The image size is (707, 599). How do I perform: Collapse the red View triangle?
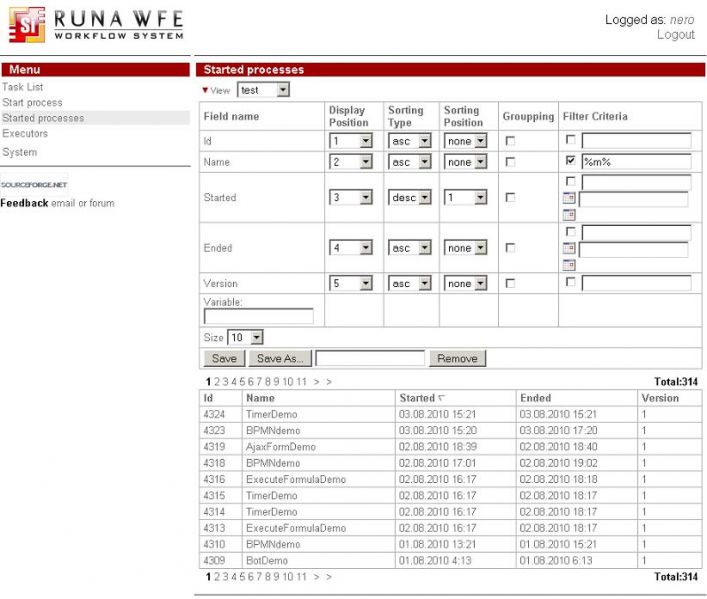[206, 90]
